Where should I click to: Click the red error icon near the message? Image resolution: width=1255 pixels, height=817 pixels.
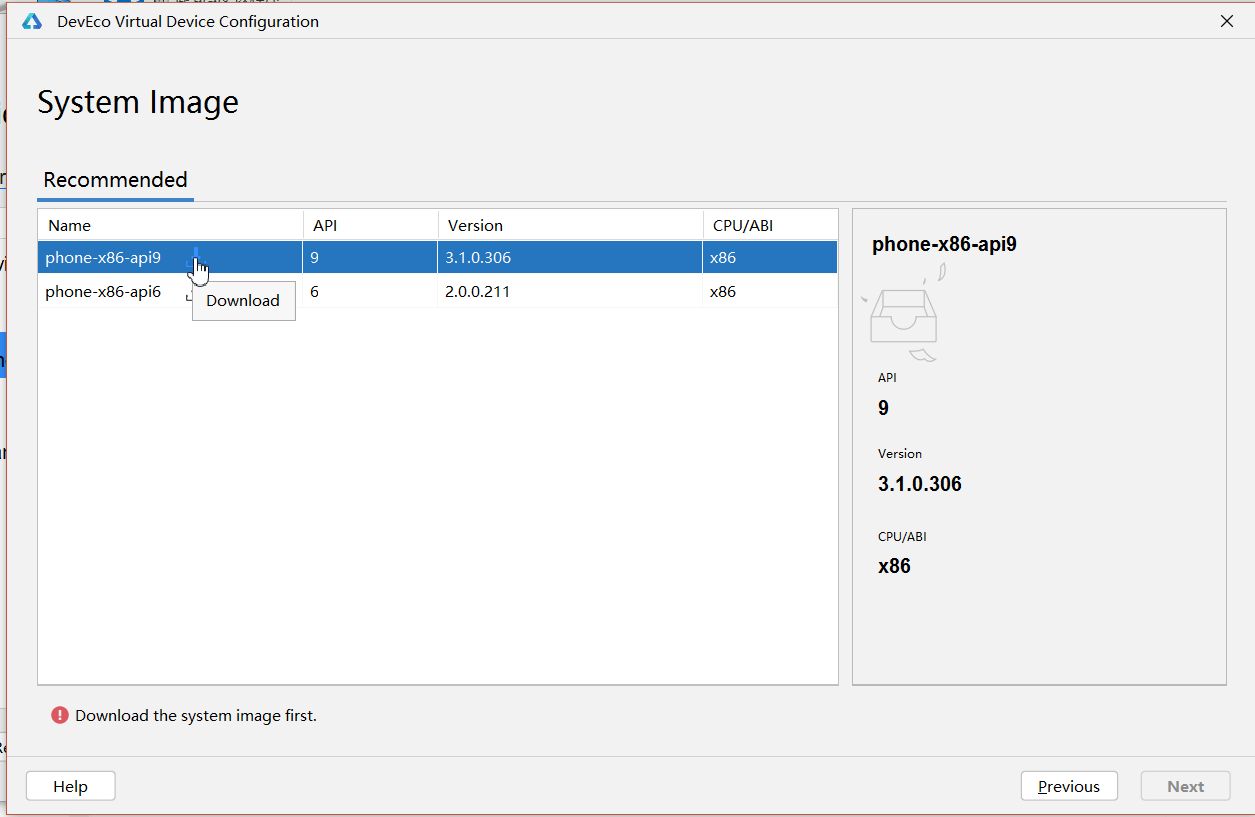pyautogui.click(x=60, y=715)
